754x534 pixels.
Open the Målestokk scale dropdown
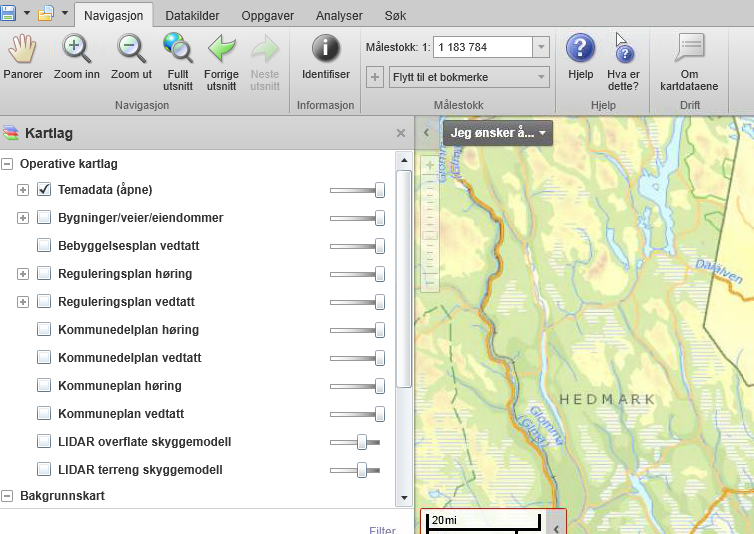pyautogui.click(x=541, y=47)
